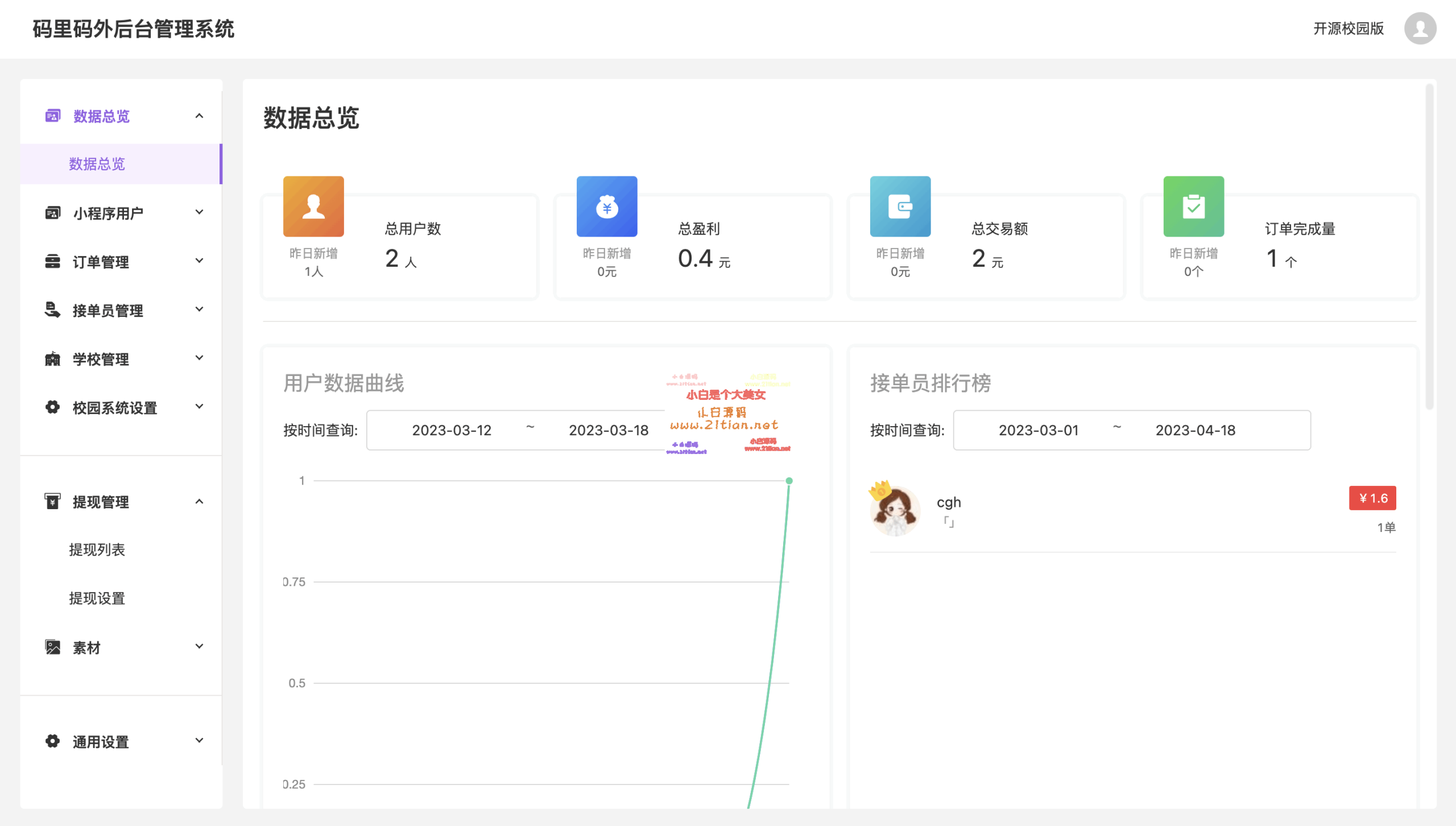This screenshot has width=1456, height=826.
Task: Click the blue money bag profit icon
Action: [x=607, y=206]
